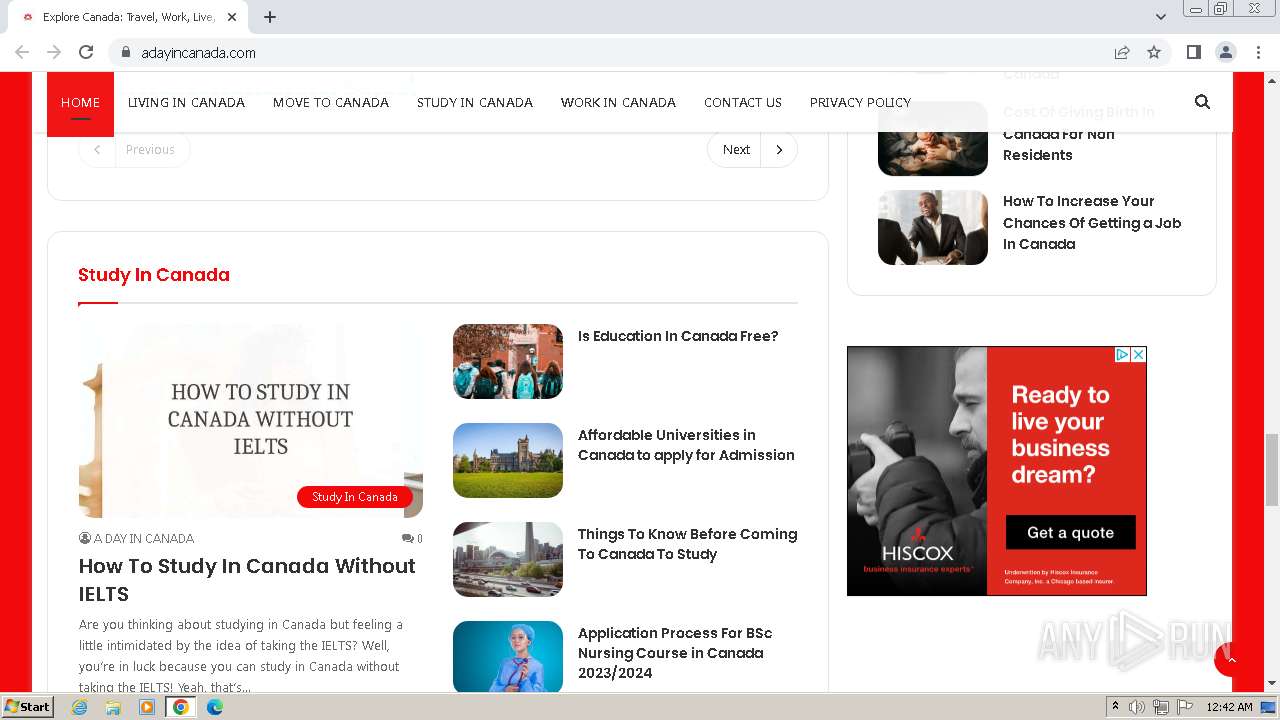Open LIVING IN CANADA menu

(186, 102)
